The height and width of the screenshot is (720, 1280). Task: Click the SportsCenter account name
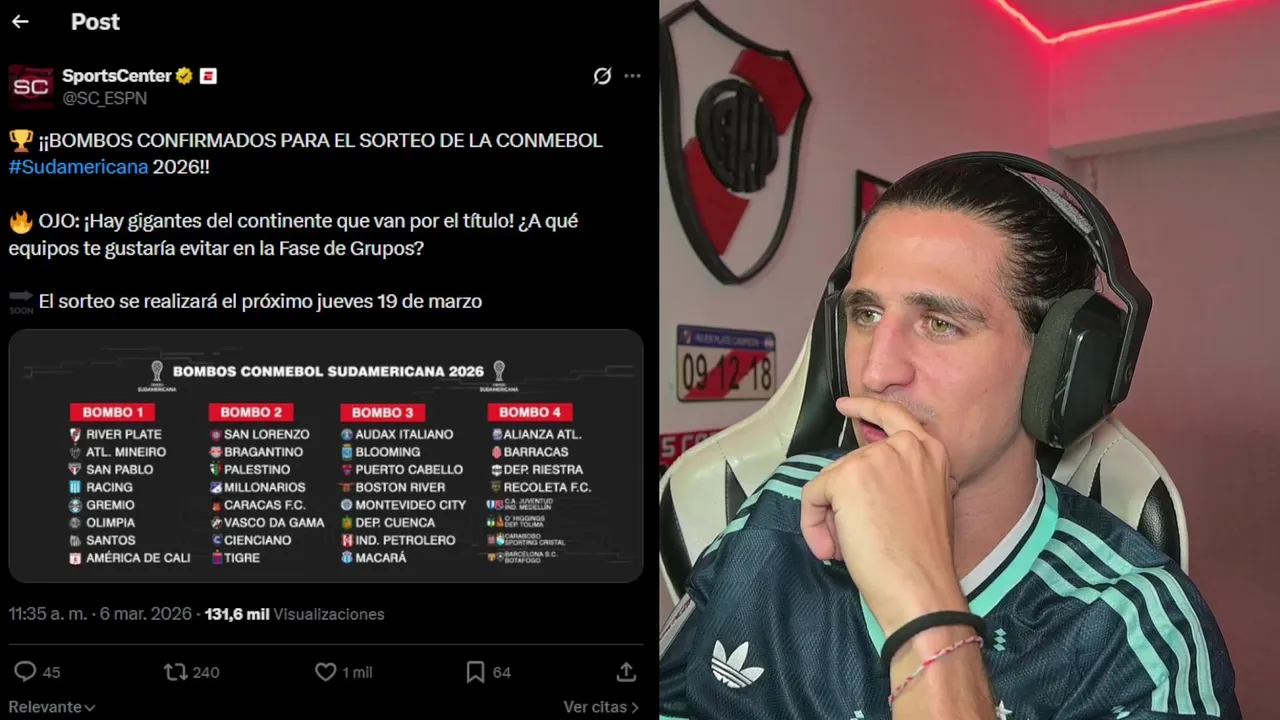(x=116, y=76)
